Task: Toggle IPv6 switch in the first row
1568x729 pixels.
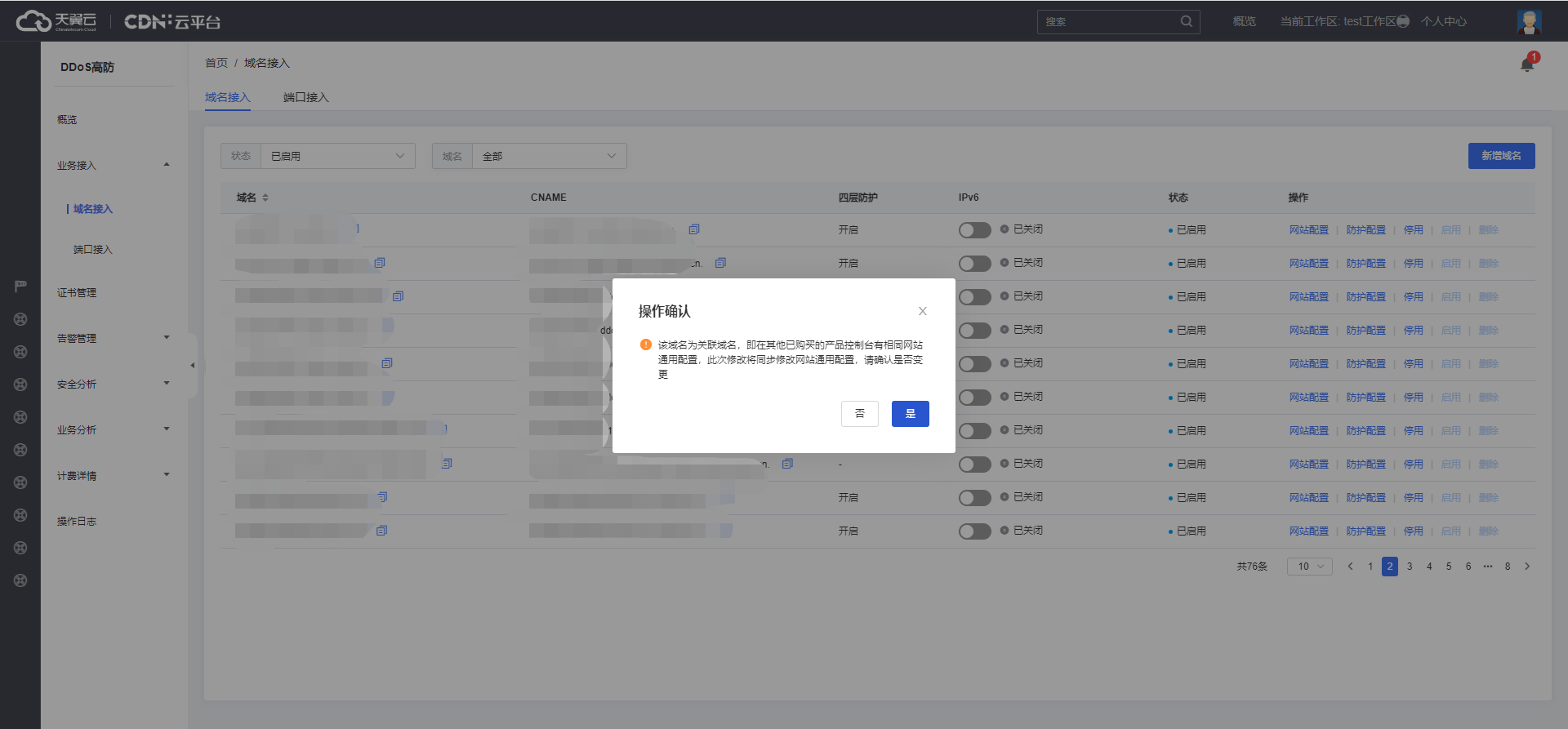Action: point(974,230)
